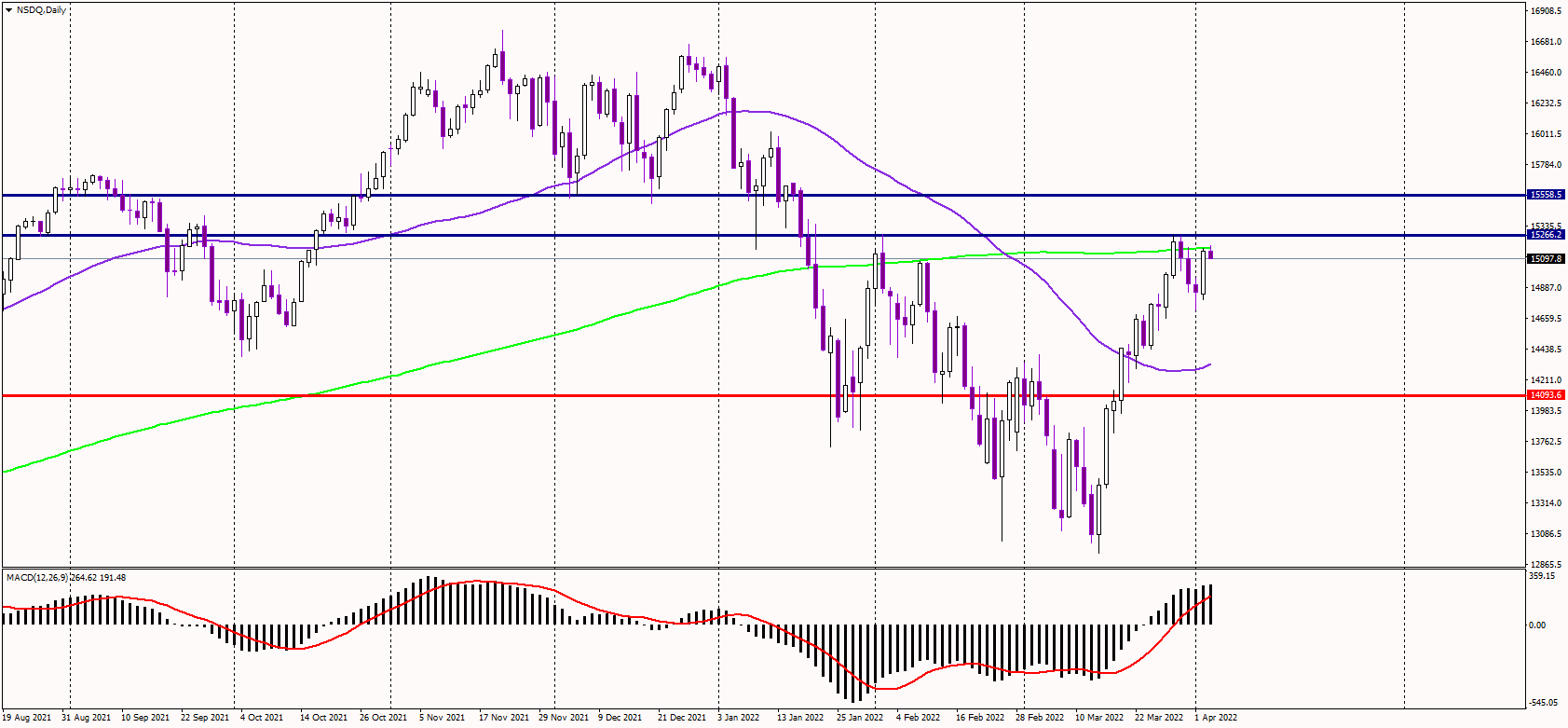Click the 1 Apr 2022 date label
1568x728 pixels.
coord(1216,718)
